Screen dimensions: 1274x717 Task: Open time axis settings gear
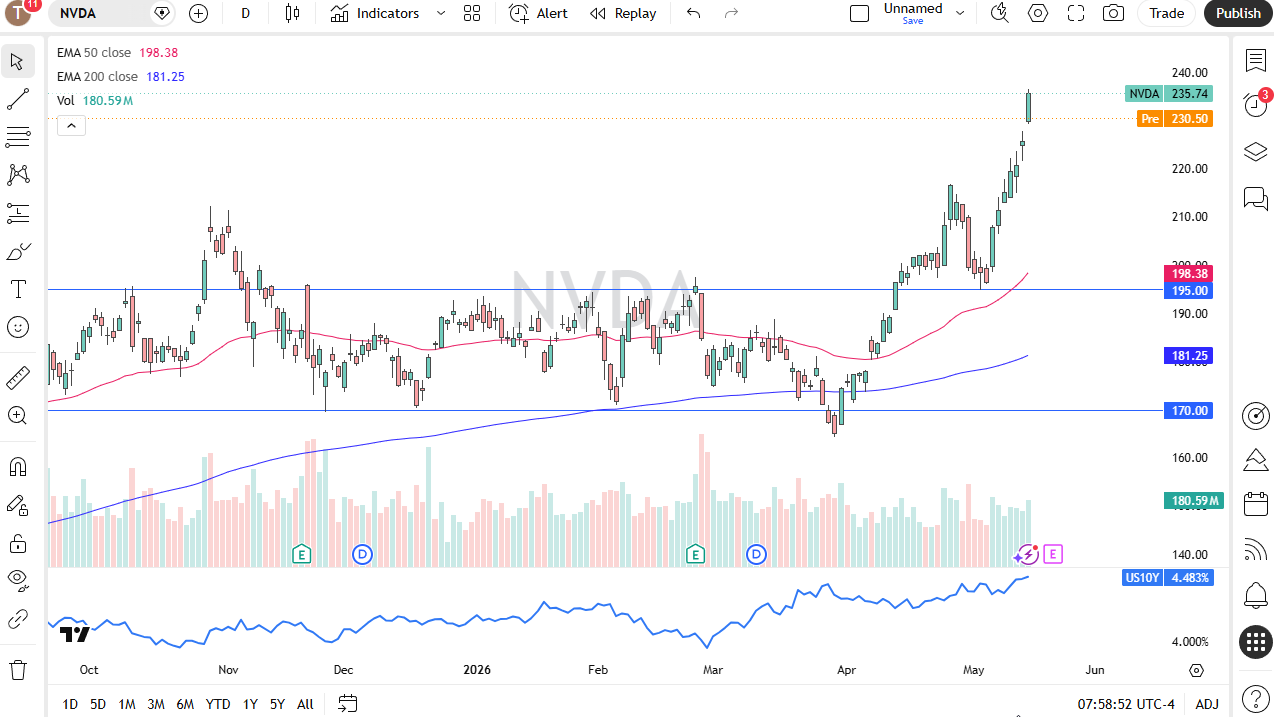(1196, 670)
